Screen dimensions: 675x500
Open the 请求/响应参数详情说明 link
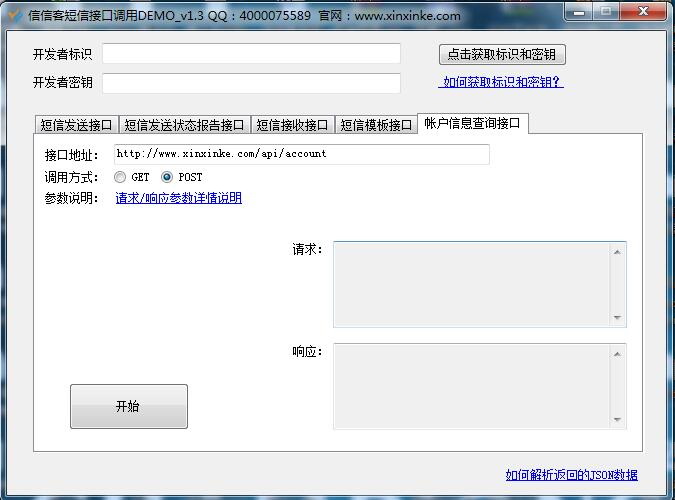pos(179,198)
